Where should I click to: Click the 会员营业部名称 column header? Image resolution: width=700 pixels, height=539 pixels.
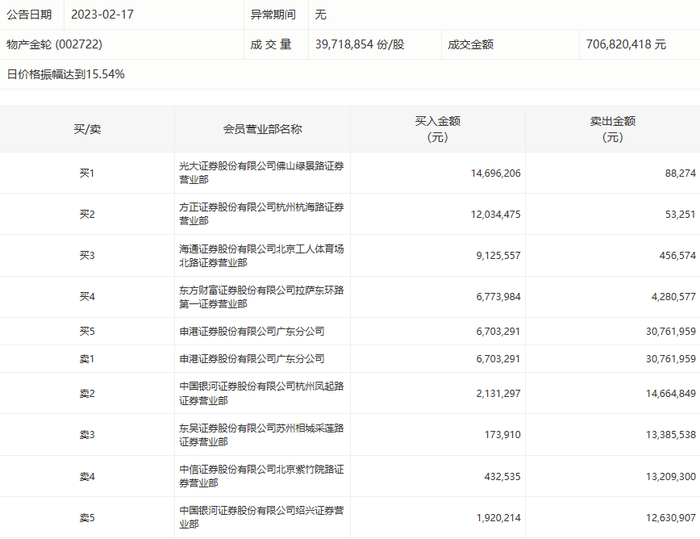pos(262,130)
